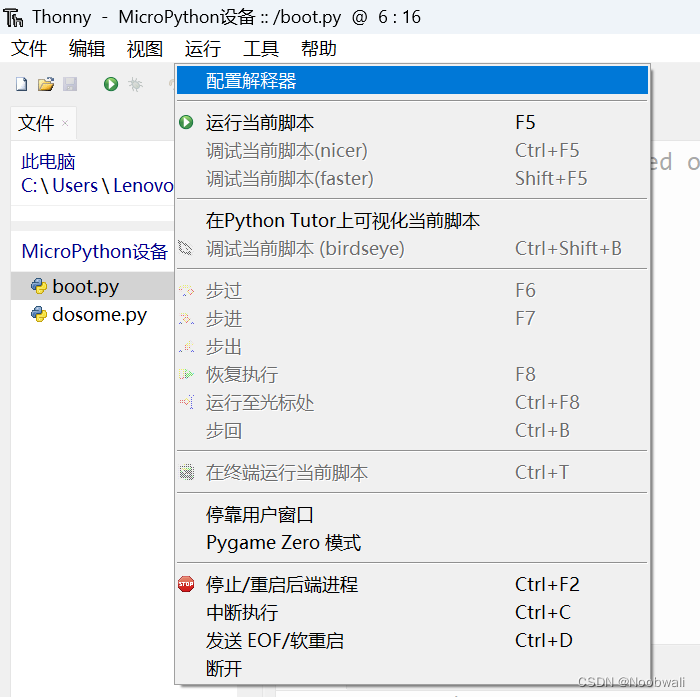
Task: Click the 步过 menu entry
Action: (412, 291)
